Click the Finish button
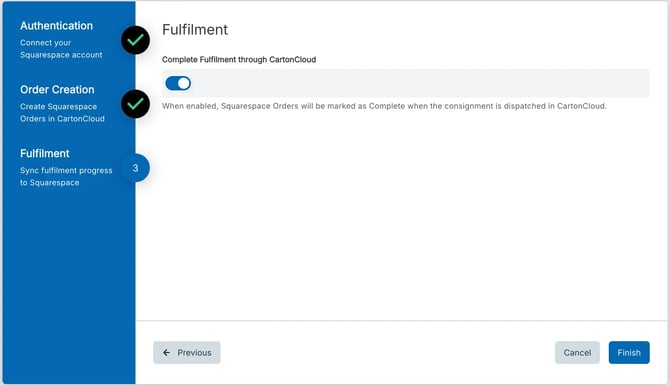670x386 pixels. (629, 353)
